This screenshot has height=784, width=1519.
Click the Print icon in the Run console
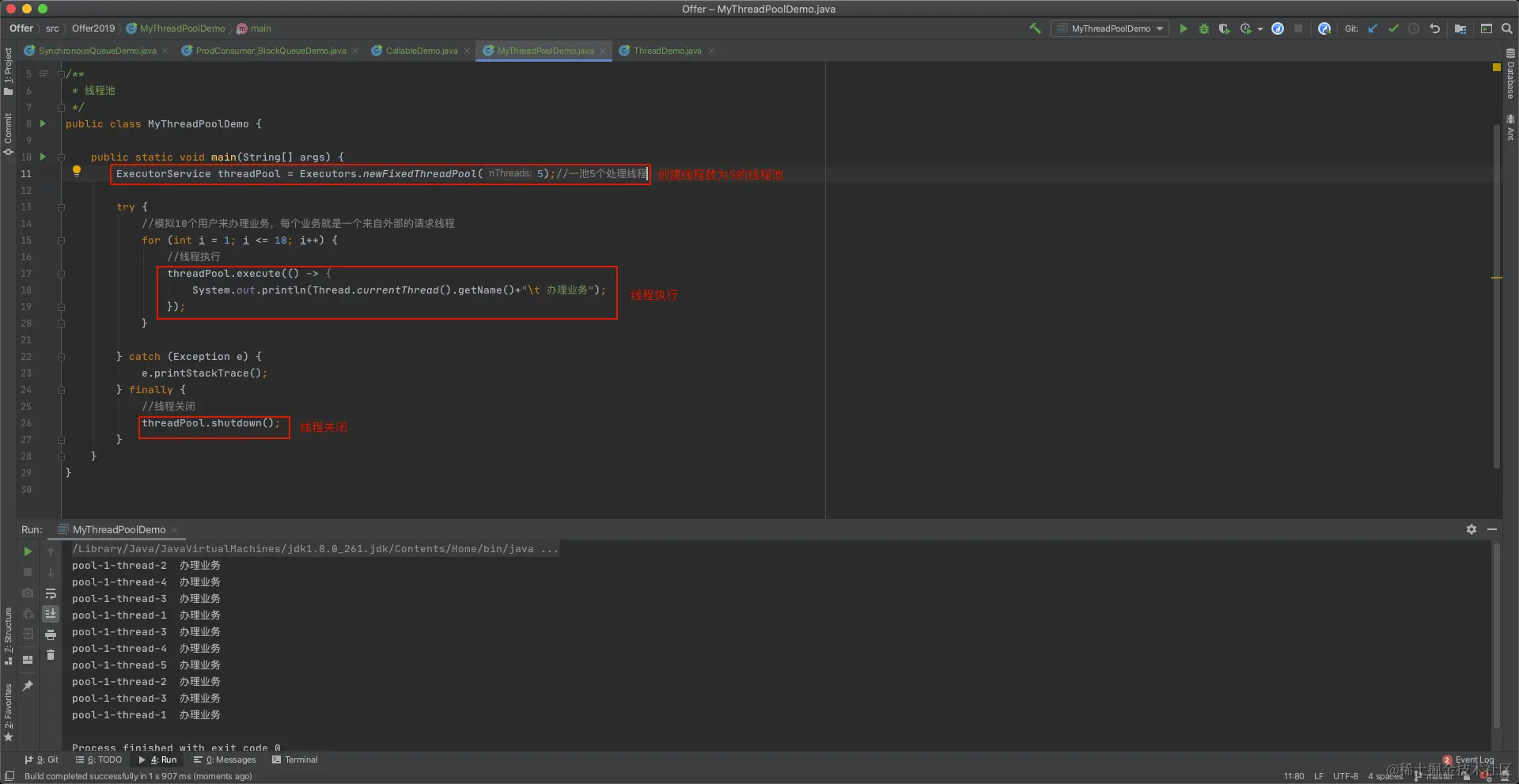coord(51,634)
